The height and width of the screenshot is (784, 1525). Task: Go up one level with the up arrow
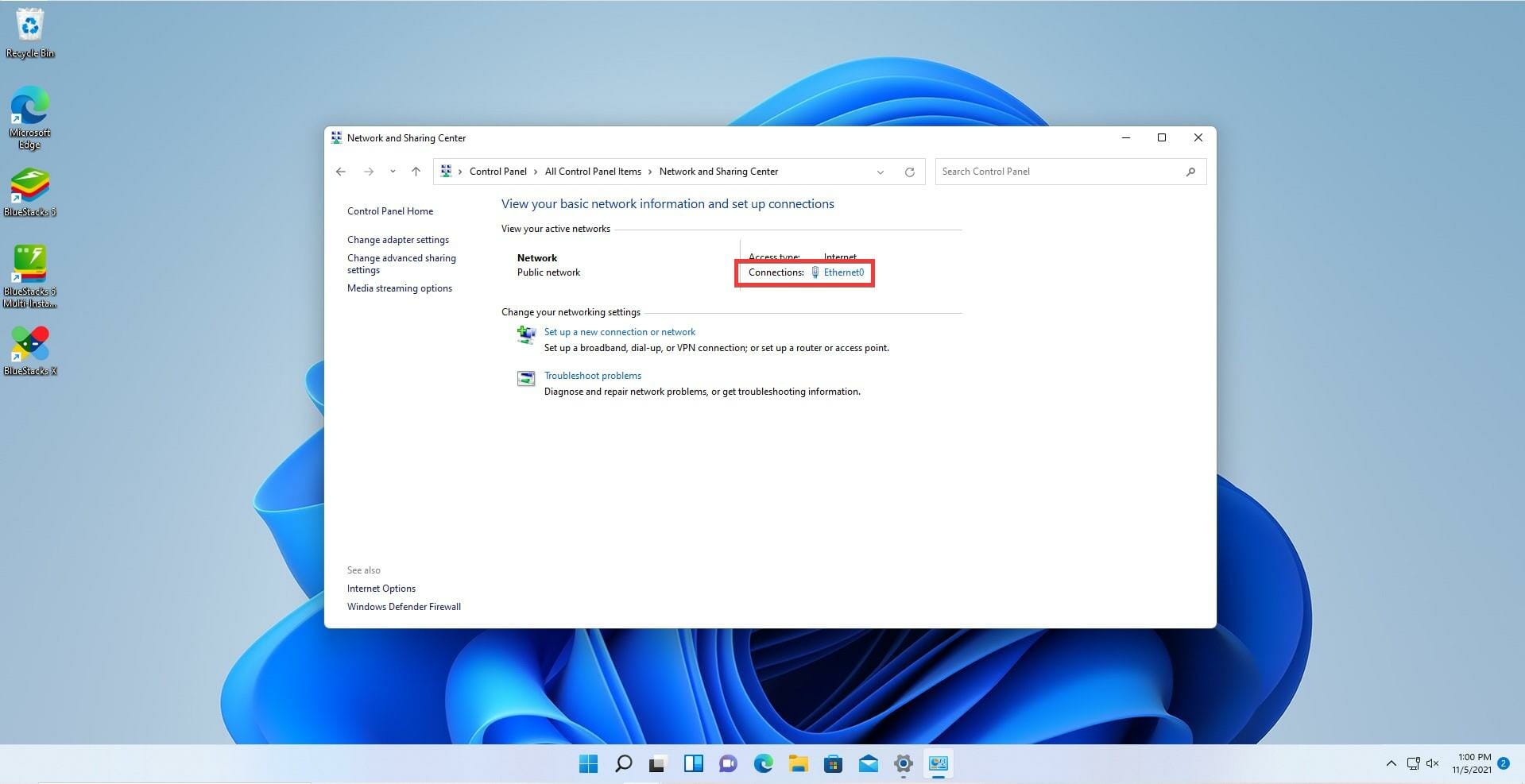click(x=416, y=172)
